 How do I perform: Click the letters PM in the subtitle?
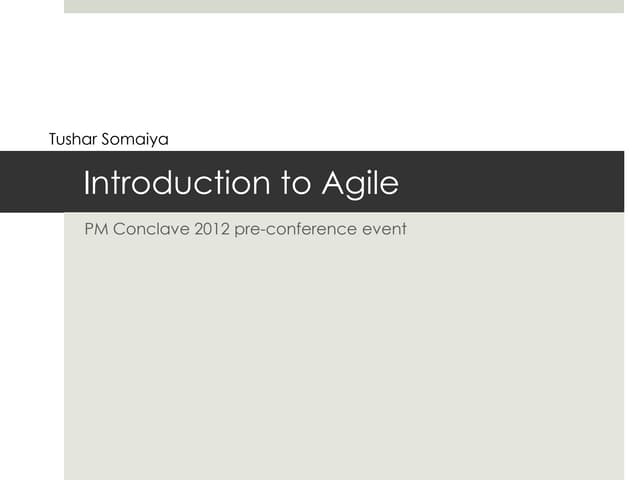(x=97, y=229)
